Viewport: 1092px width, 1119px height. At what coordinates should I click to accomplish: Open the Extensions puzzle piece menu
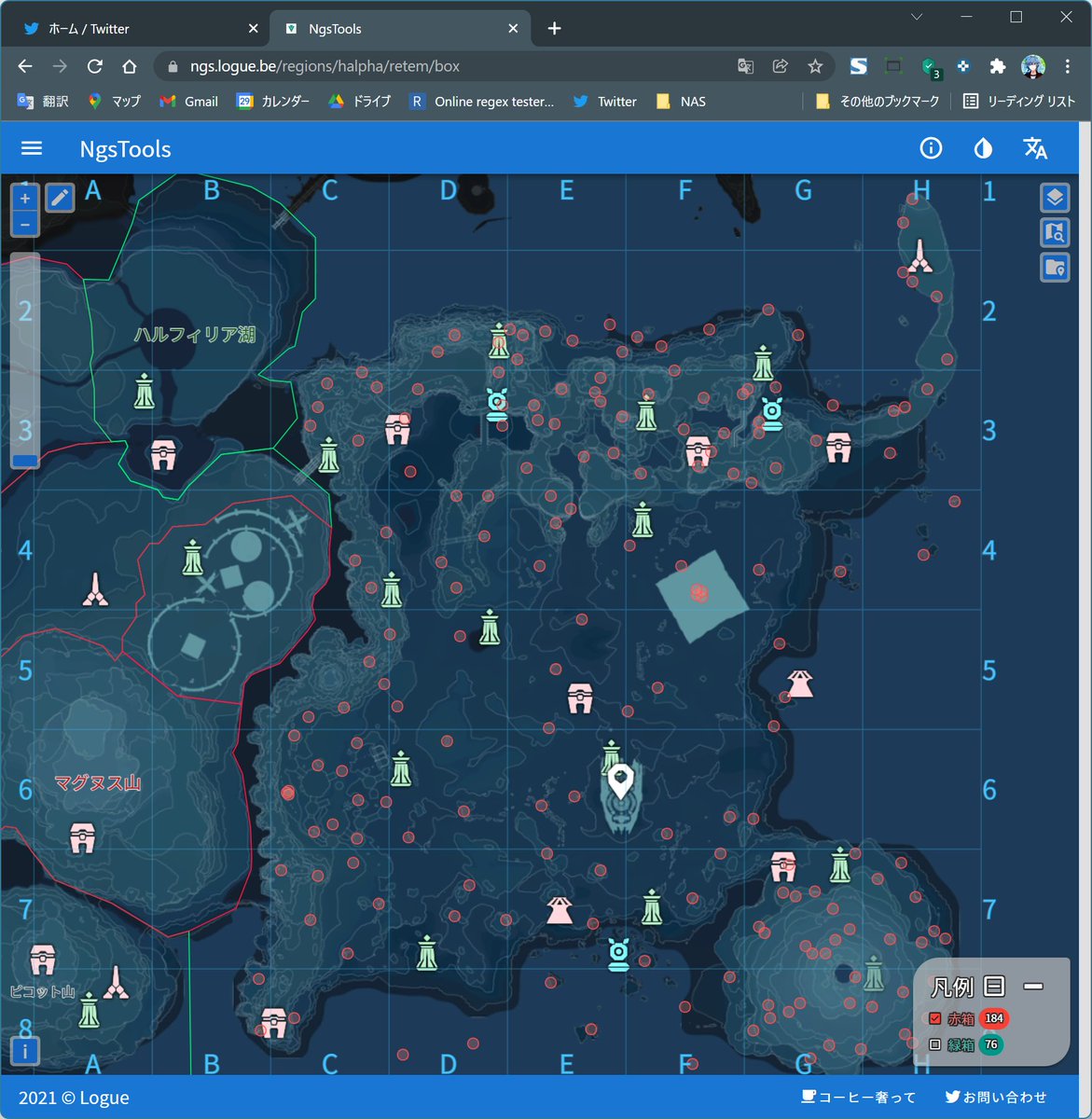[x=998, y=66]
